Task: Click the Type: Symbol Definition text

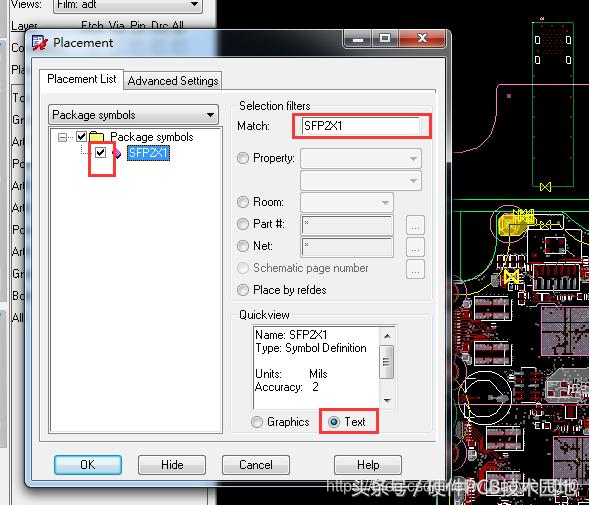Action: click(311, 348)
